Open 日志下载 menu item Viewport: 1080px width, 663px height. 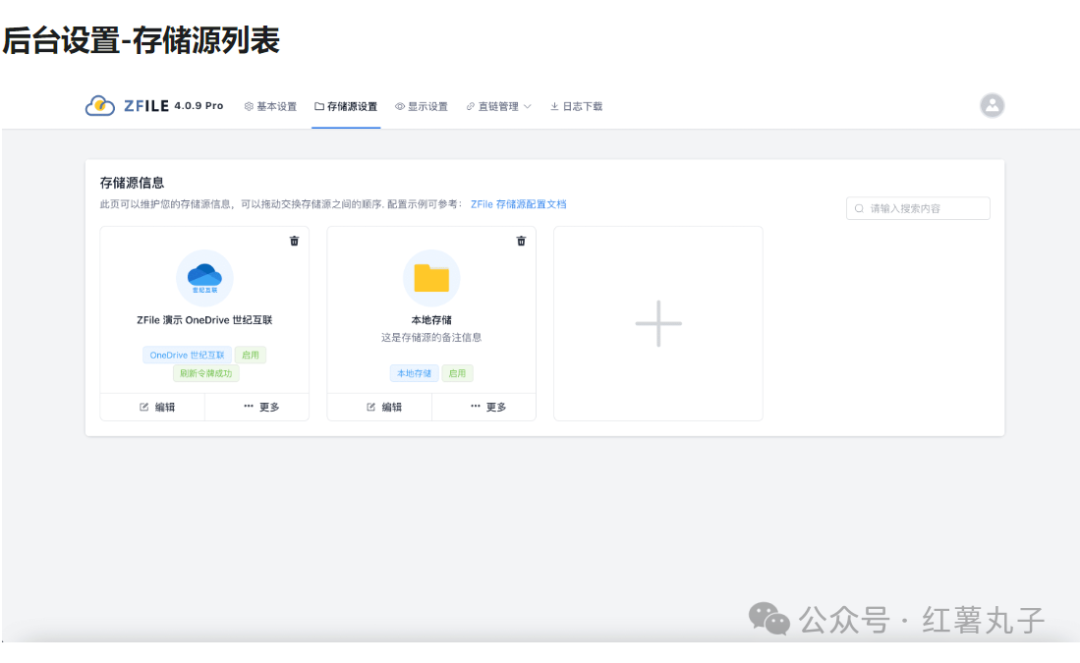pos(577,106)
